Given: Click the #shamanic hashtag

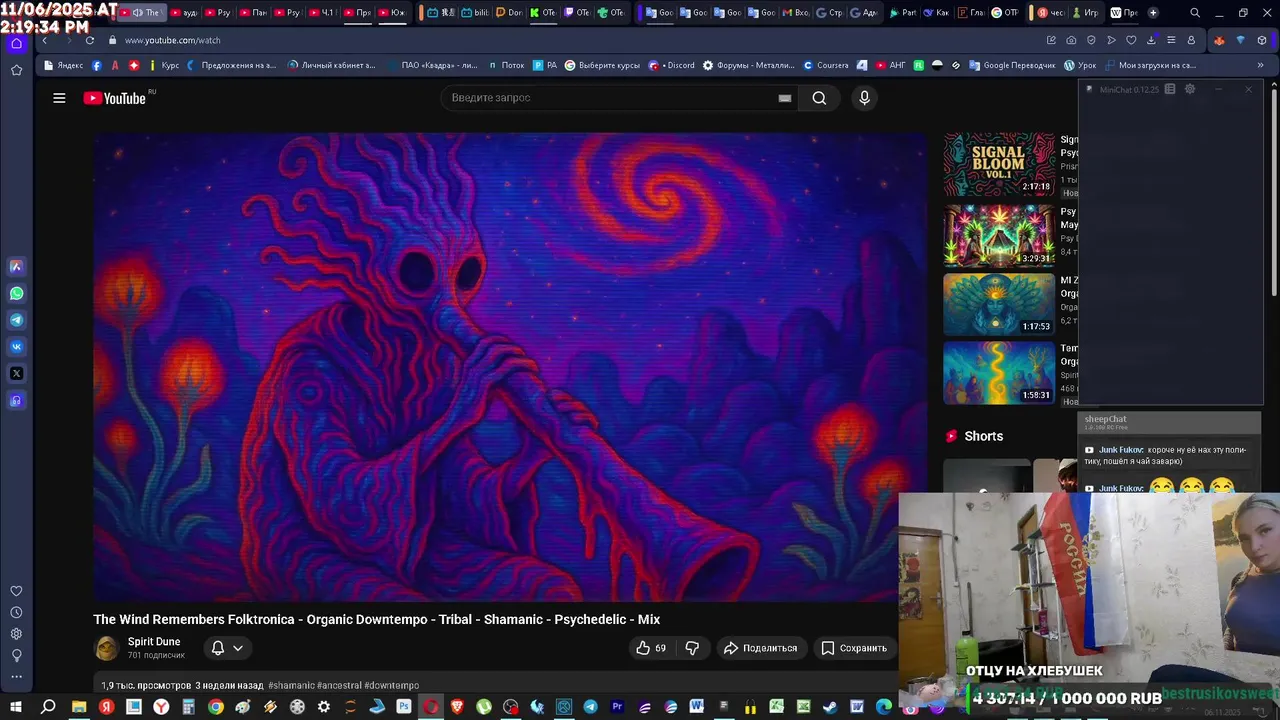Looking at the screenshot, I should click(291, 686).
